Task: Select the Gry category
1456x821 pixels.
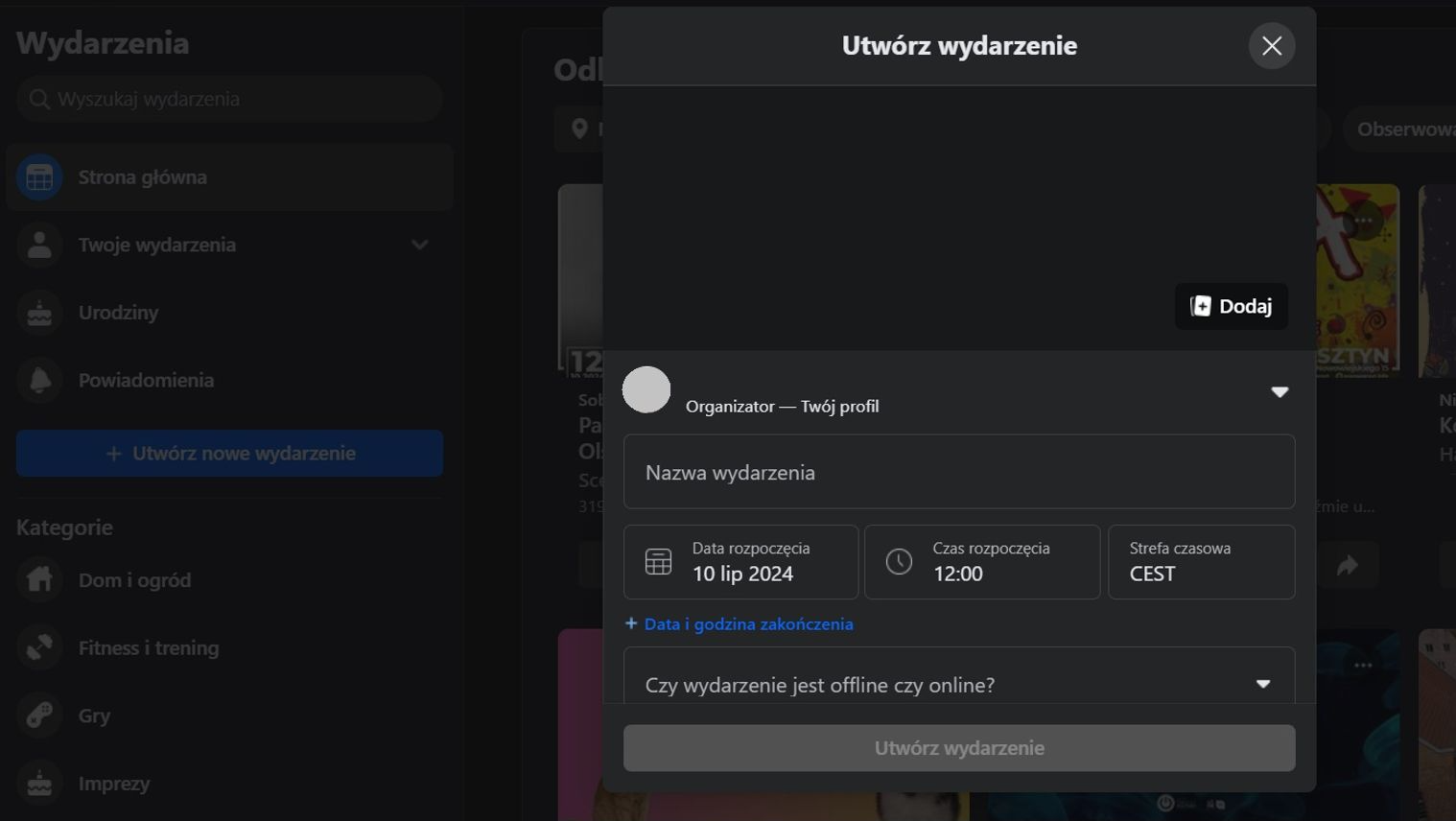Action: click(x=229, y=715)
